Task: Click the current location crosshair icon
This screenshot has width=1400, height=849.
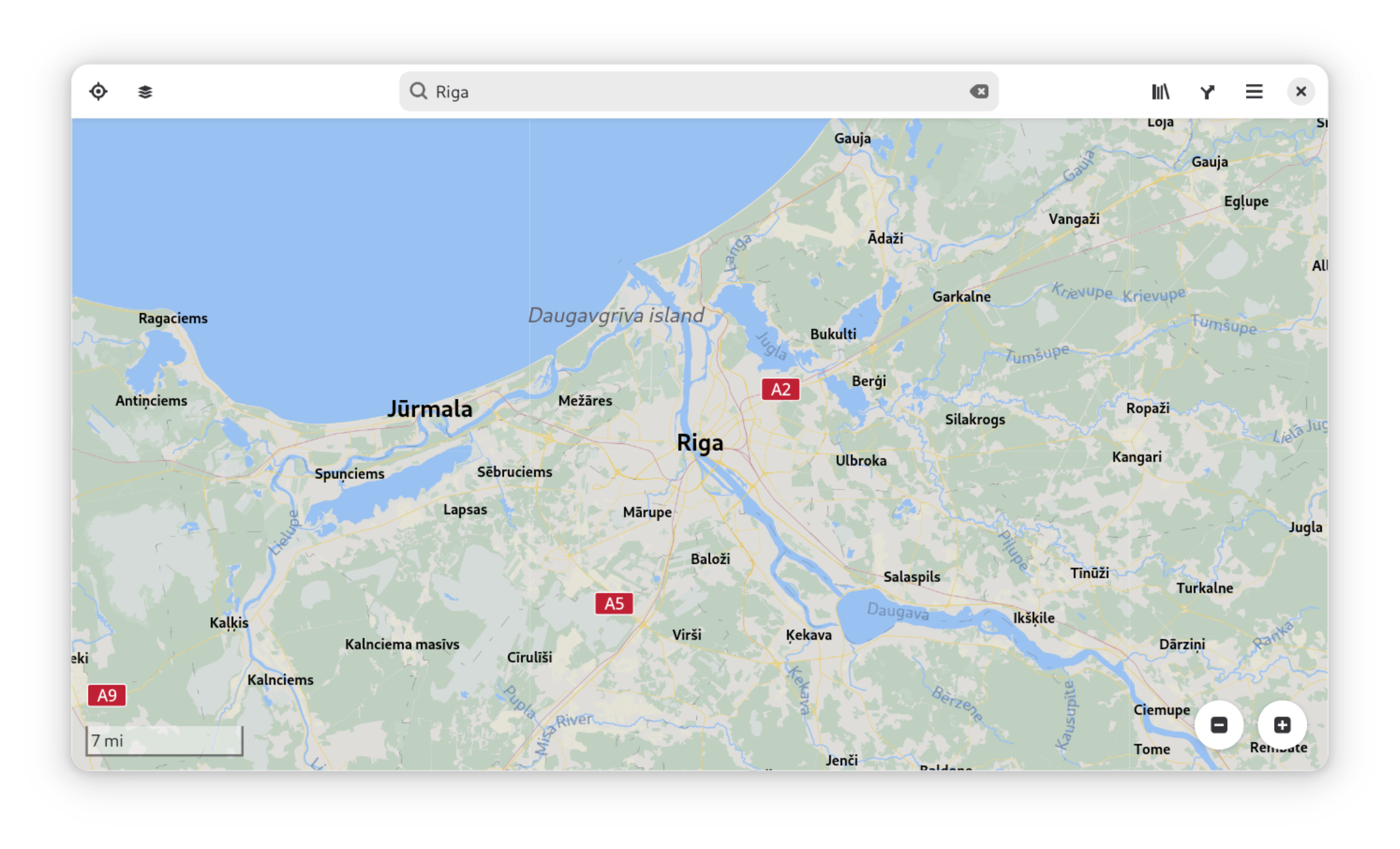Action: [98, 92]
